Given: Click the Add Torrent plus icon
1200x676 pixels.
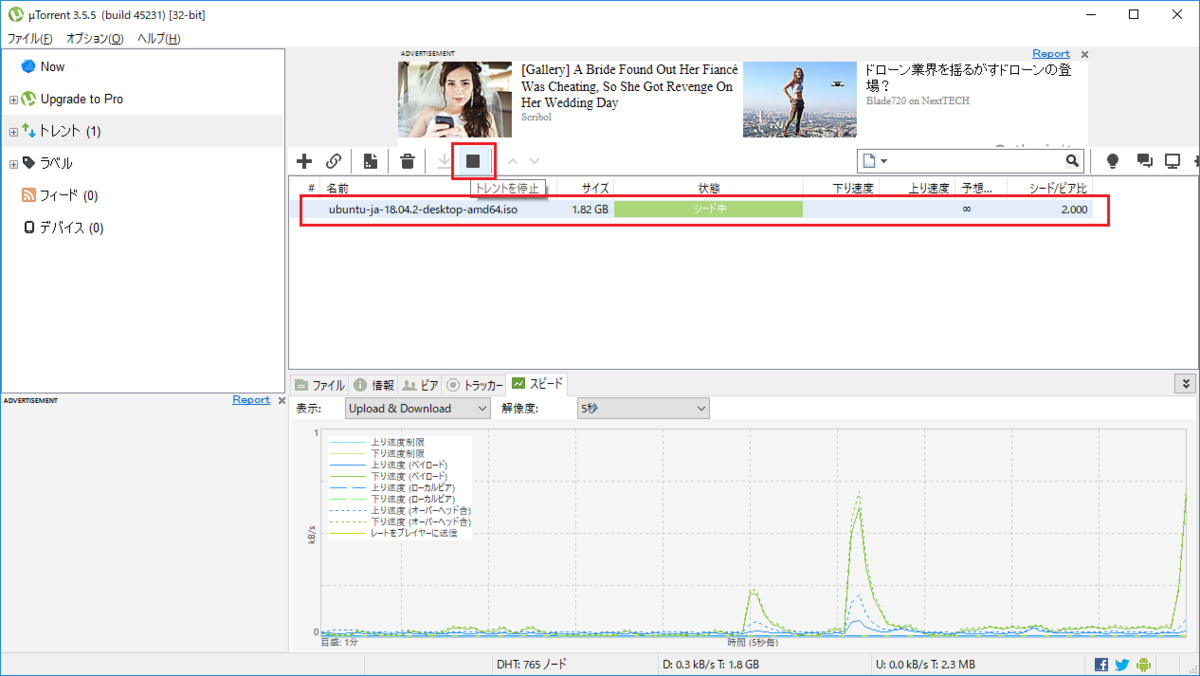Looking at the screenshot, I should 305,161.
